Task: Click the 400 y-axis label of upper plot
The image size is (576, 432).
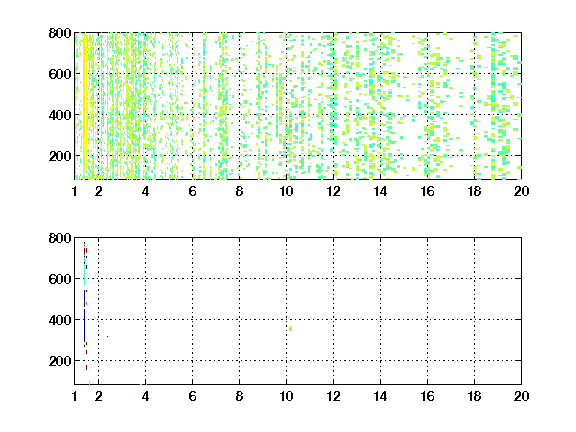Action: (60, 115)
